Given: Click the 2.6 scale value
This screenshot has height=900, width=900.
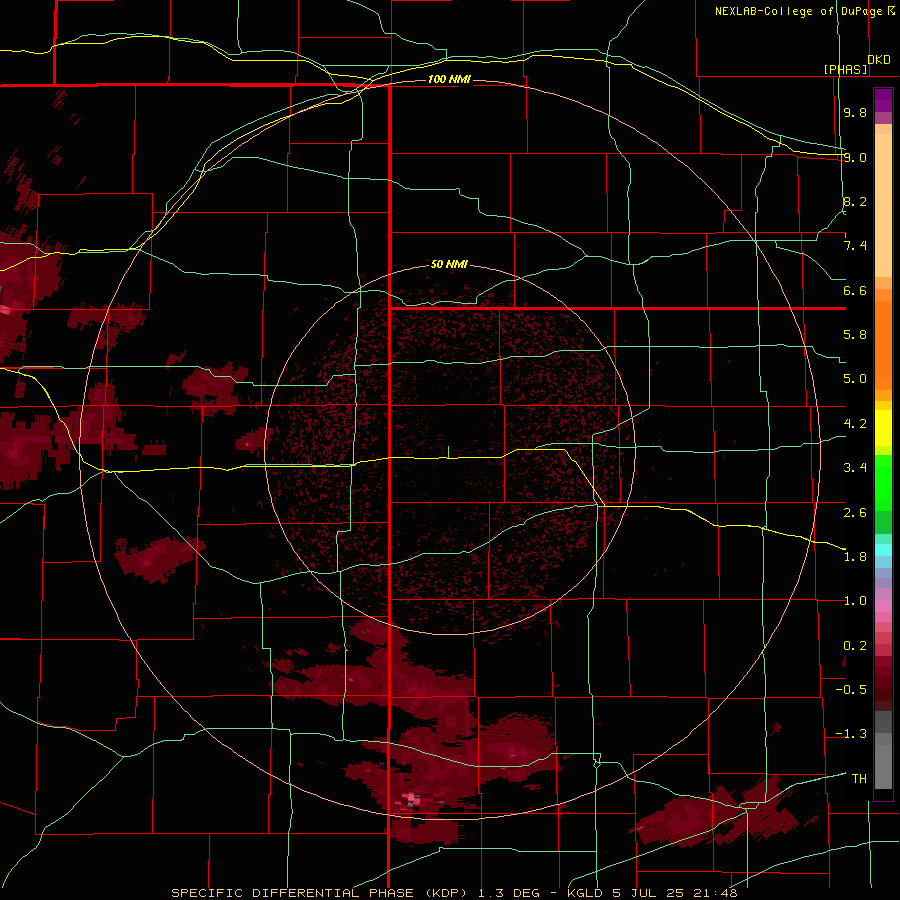Looking at the screenshot, I should click(x=855, y=513).
